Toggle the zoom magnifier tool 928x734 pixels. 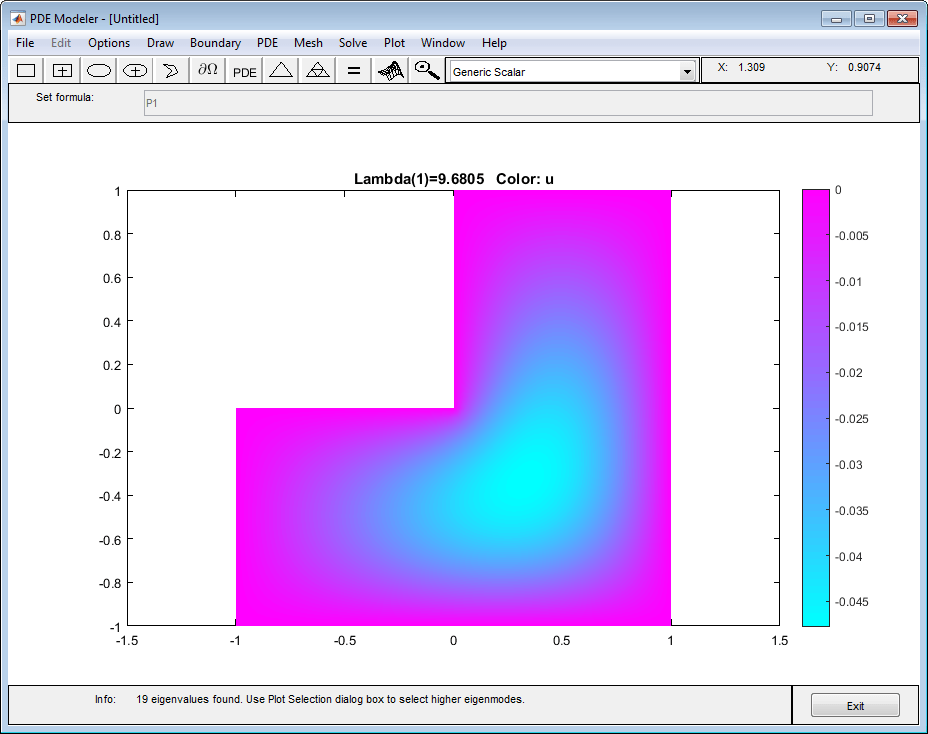tap(426, 70)
